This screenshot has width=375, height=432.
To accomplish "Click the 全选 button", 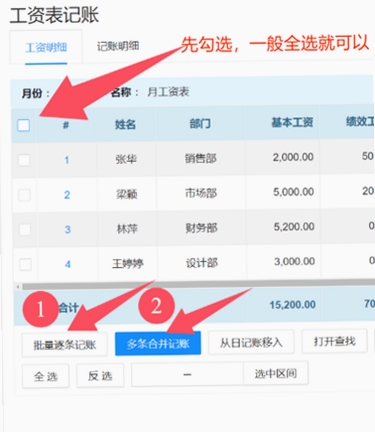I will pyautogui.click(x=46, y=376).
